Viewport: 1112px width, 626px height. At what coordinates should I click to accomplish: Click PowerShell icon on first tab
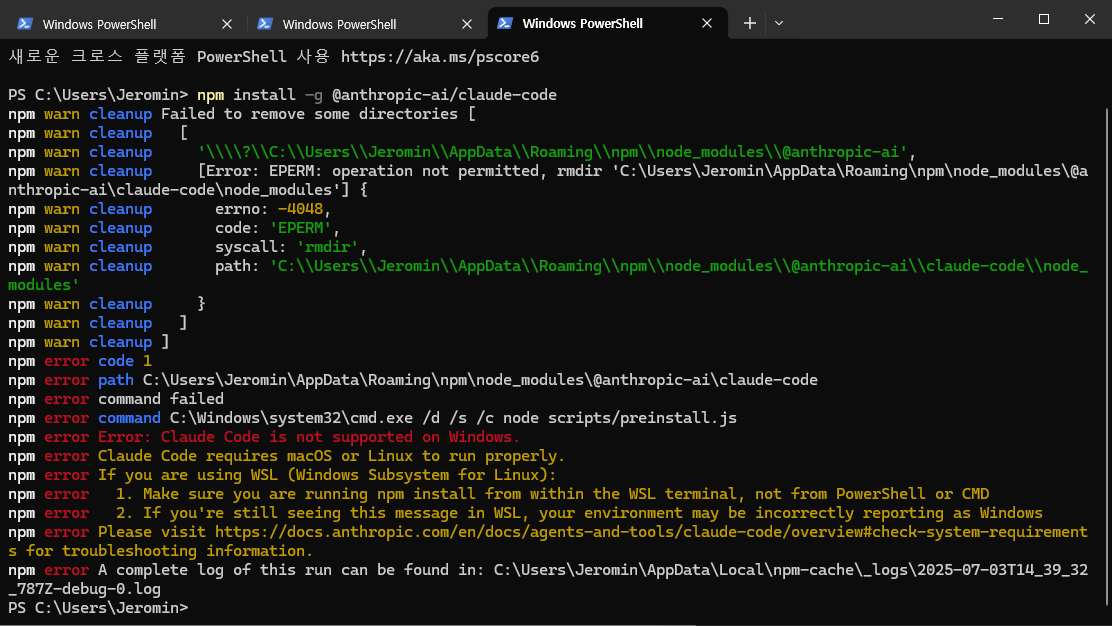[x=25, y=24]
